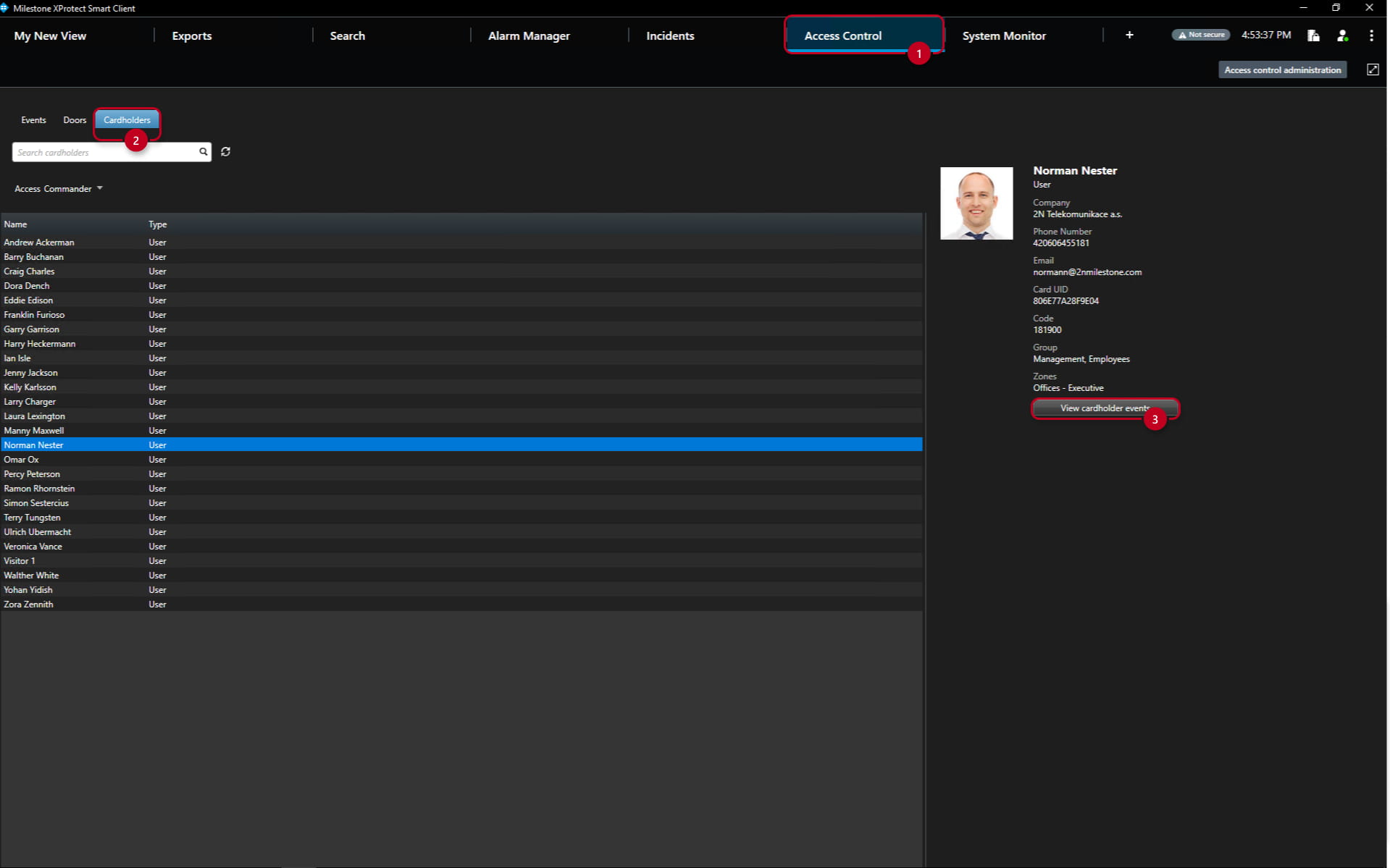Open the settings and more menu
1390x868 pixels.
[x=1371, y=35]
